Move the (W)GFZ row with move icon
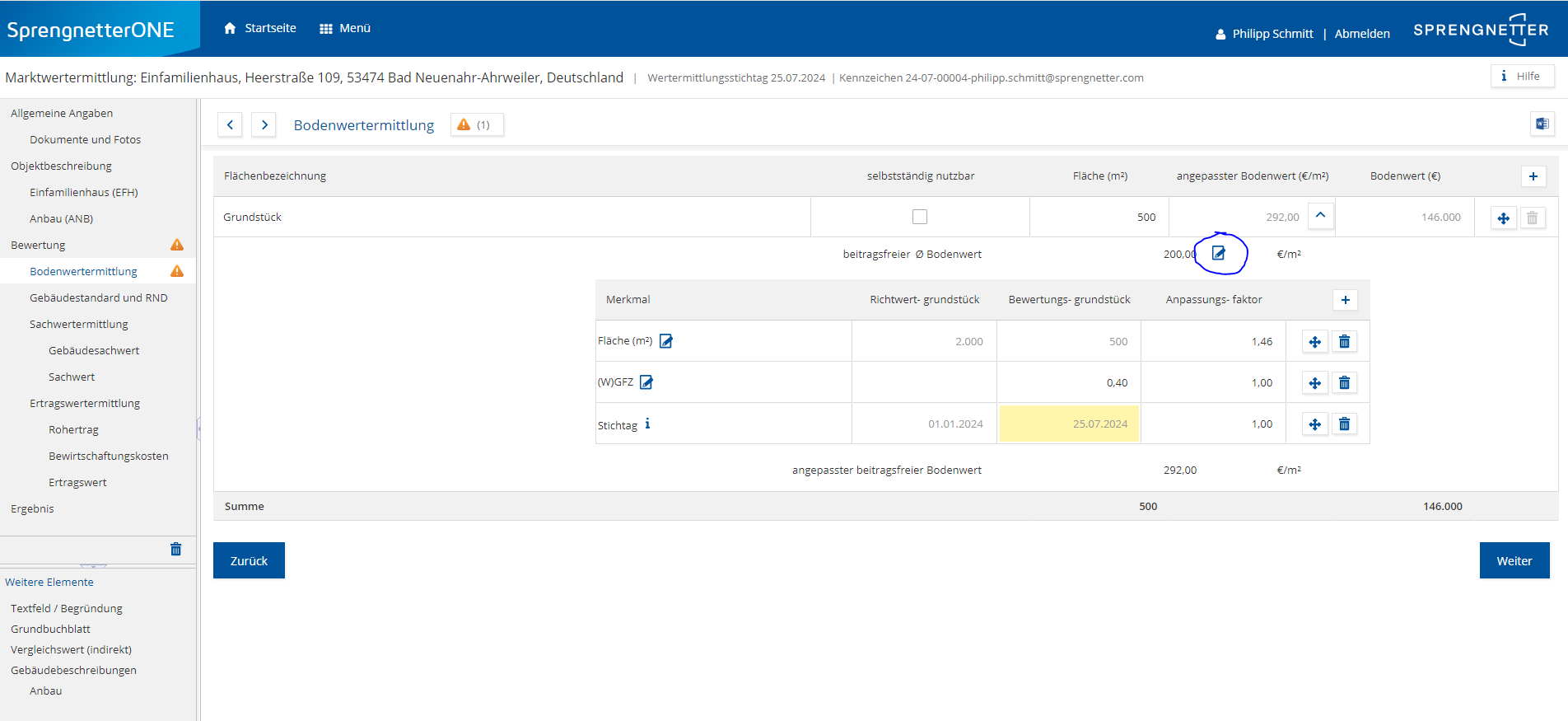 click(x=1314, y=382)
